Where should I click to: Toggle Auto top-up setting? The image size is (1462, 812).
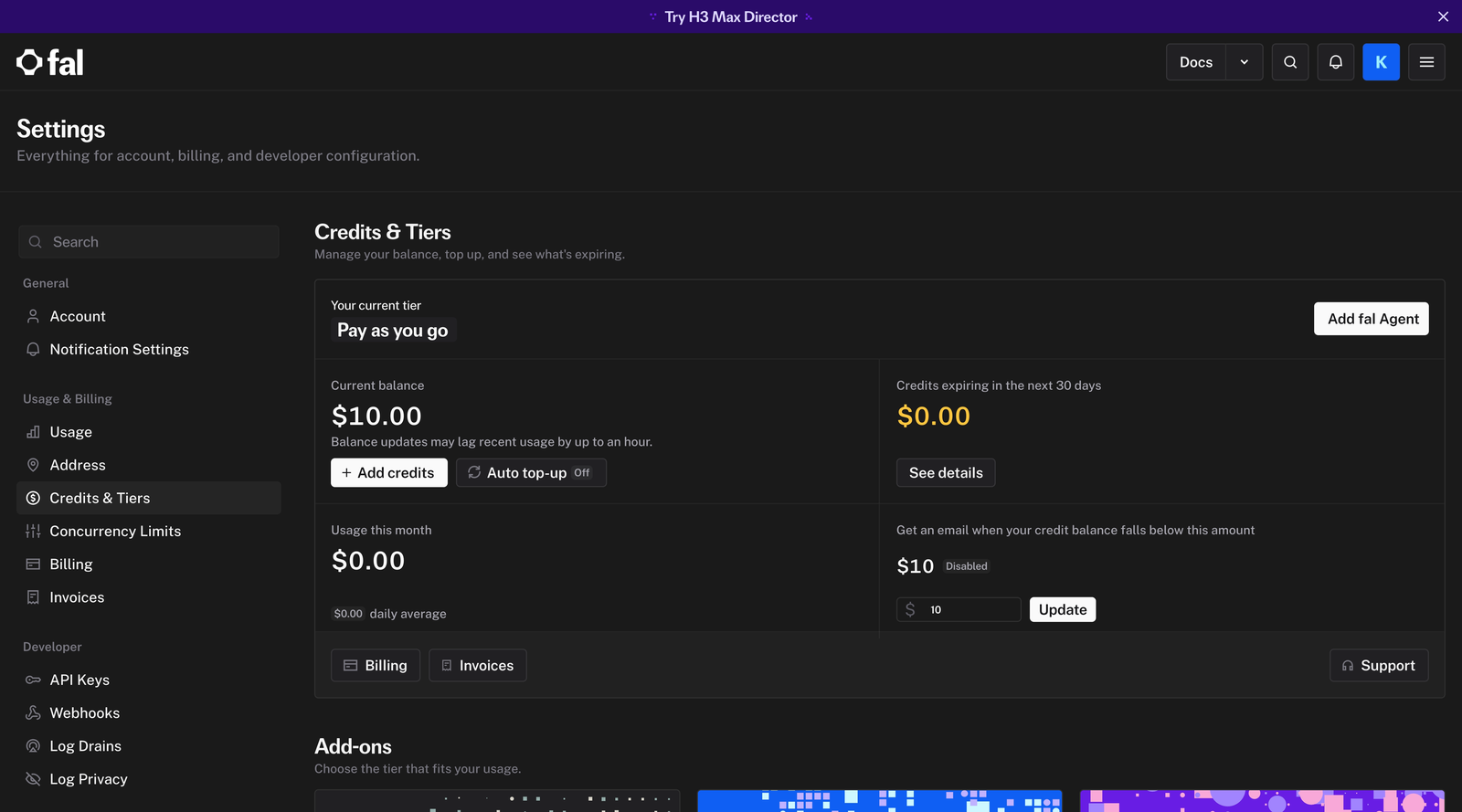coord(531,472)
